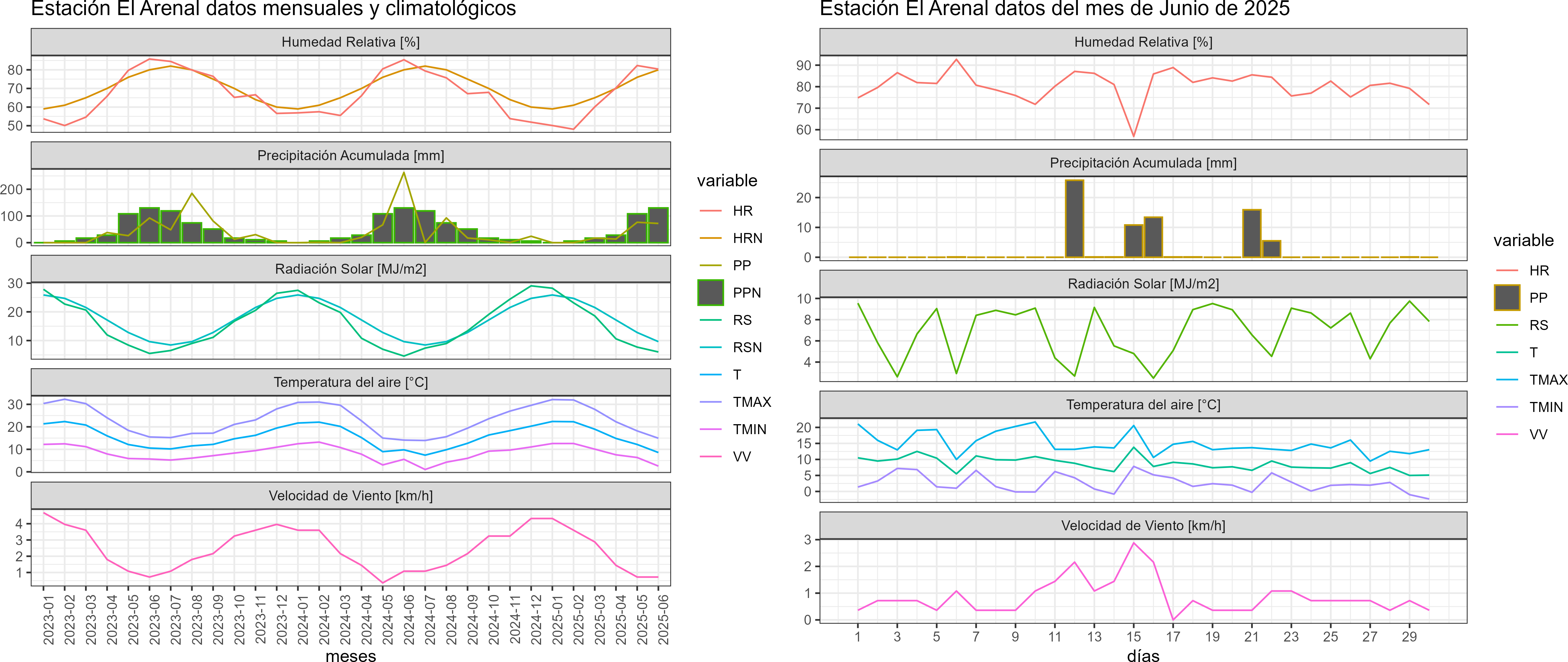Click the tallest June precipitation bar on day 12

tap(1074, 218)
